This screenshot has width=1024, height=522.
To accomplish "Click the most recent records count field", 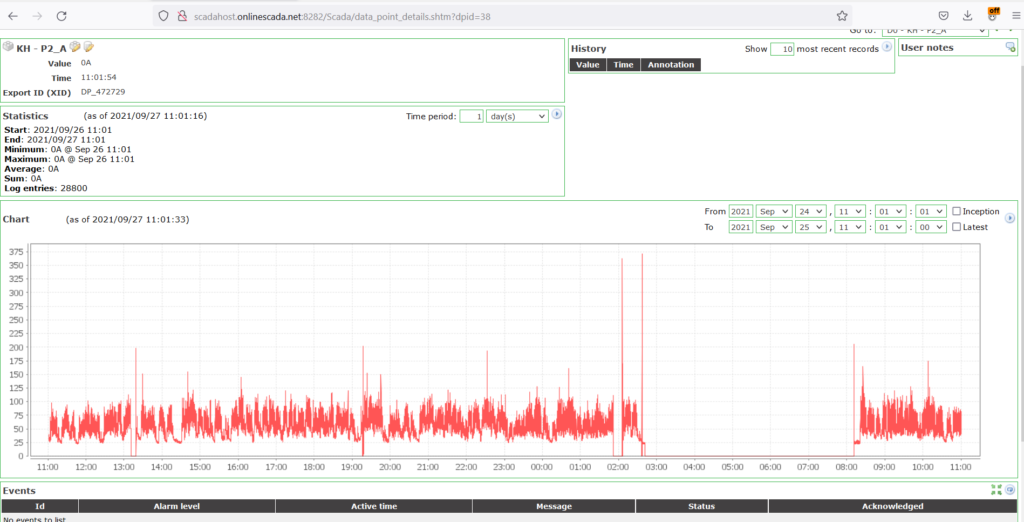I will click(781, 48).
